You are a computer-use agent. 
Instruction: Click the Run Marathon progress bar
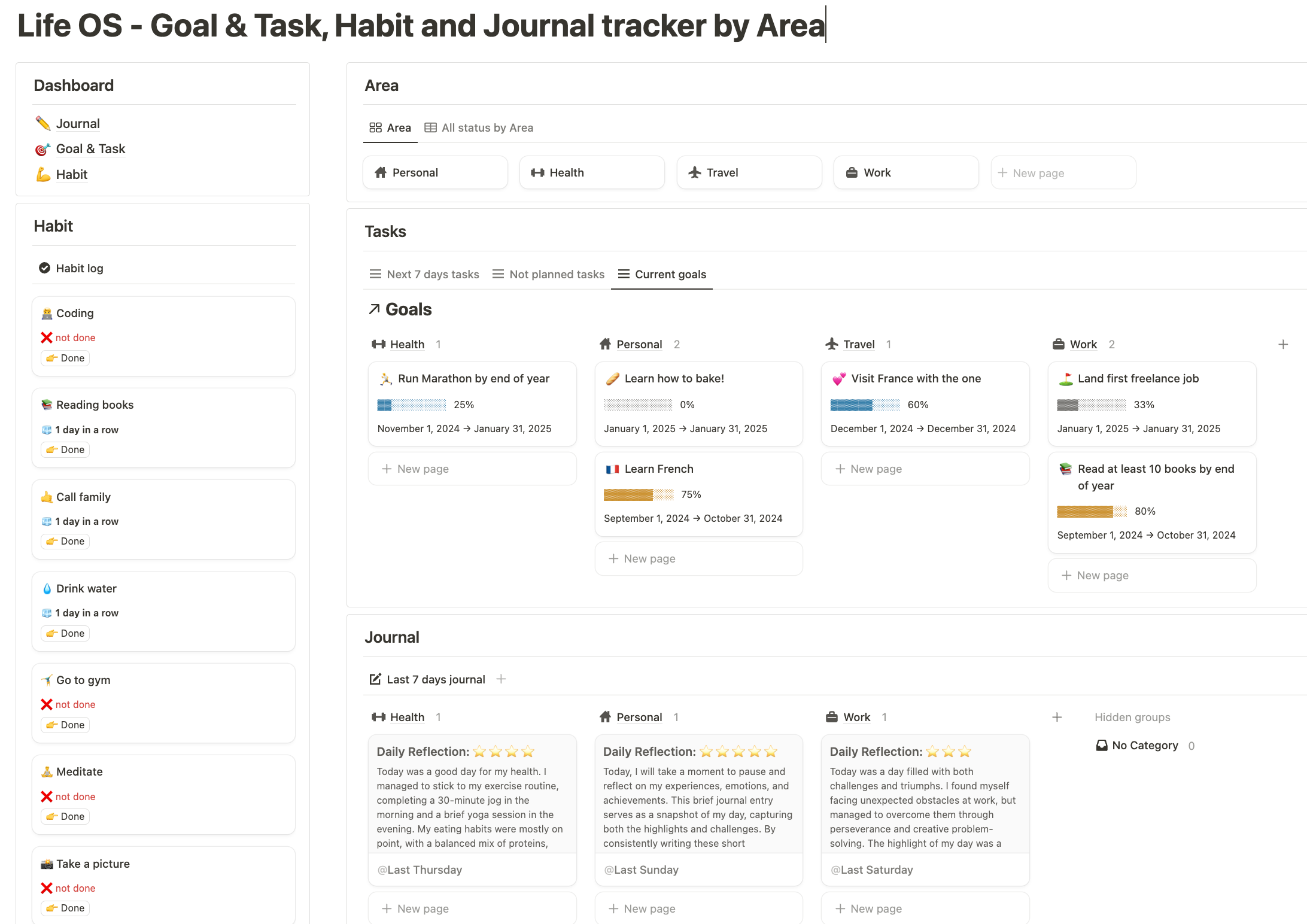click(x=411, y=405)
